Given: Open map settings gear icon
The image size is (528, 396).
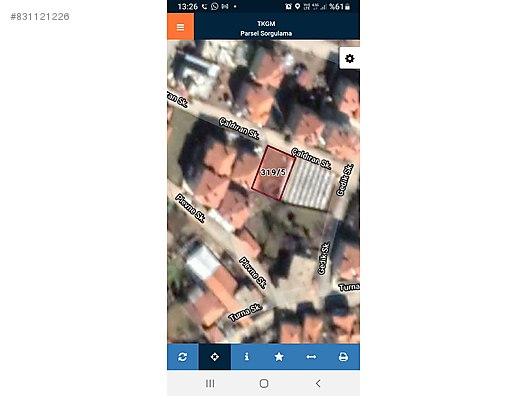Looking at the screenshot, I should click(x=350, y=59).
